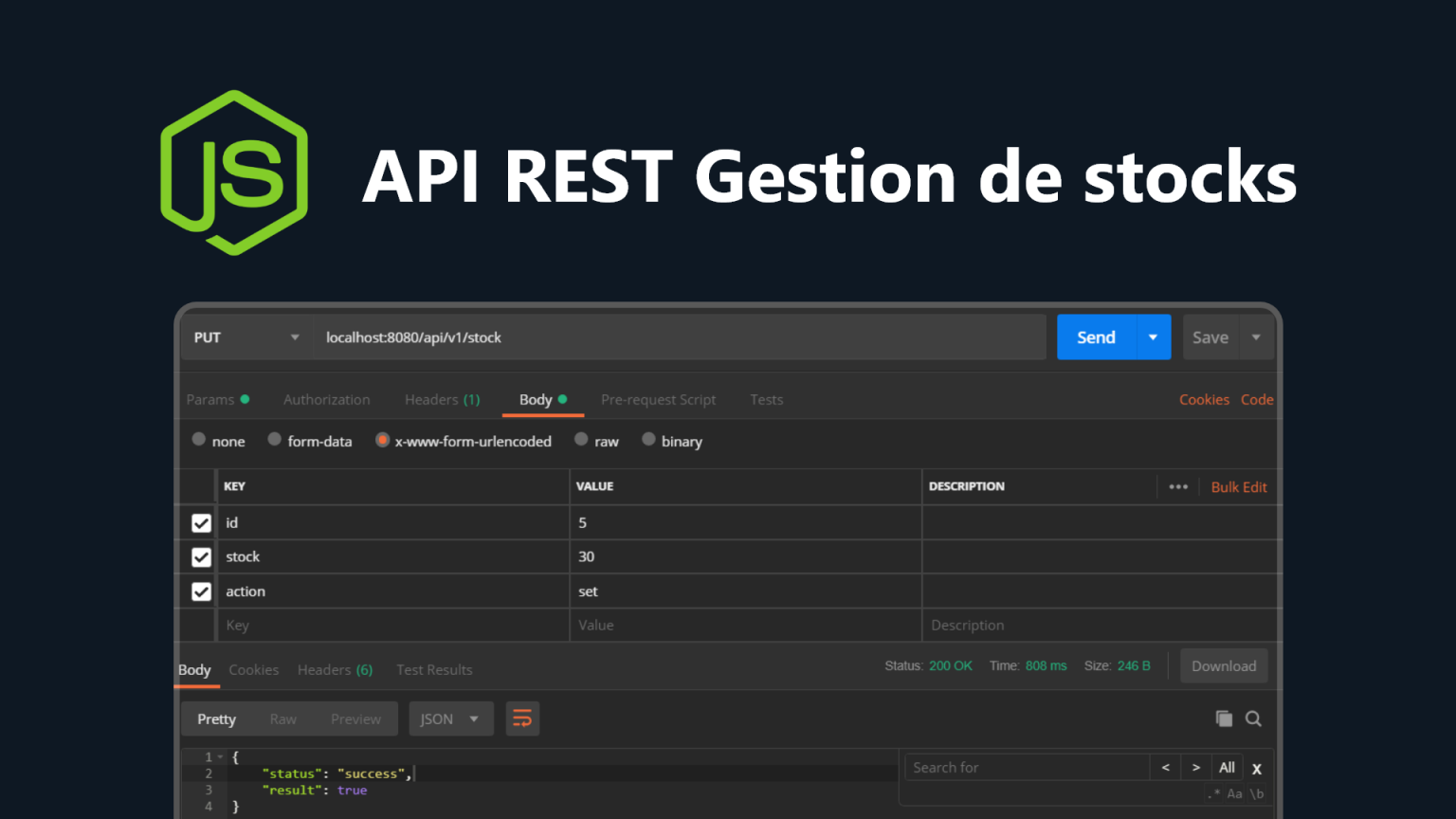Click the "result": true JSON line
The image size is (1456, 819).
(x=315, y=791)
